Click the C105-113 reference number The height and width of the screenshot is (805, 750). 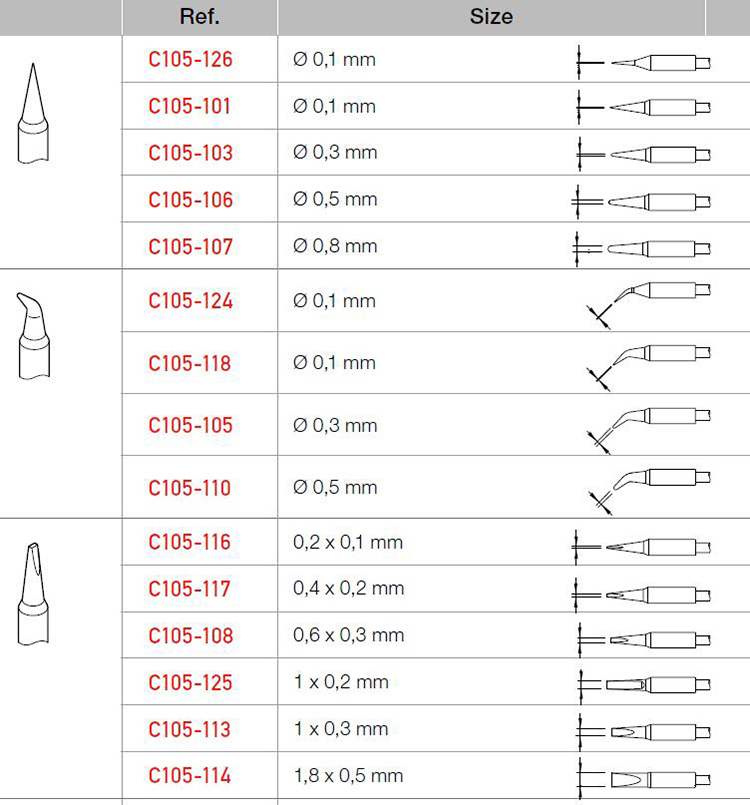tap(191, 728)
